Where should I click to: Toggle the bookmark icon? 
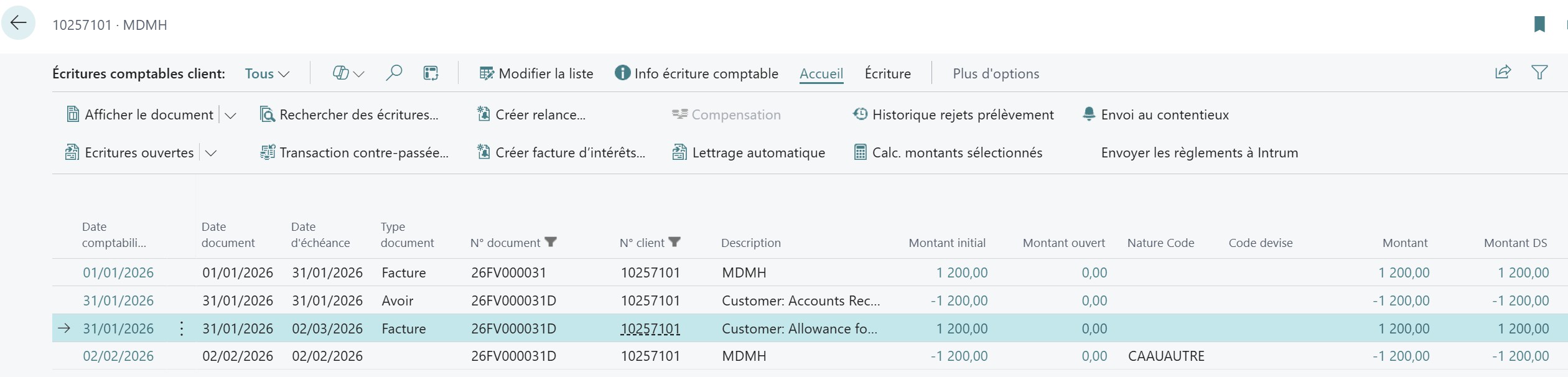pyautogui.click(x=1539, y=24)
